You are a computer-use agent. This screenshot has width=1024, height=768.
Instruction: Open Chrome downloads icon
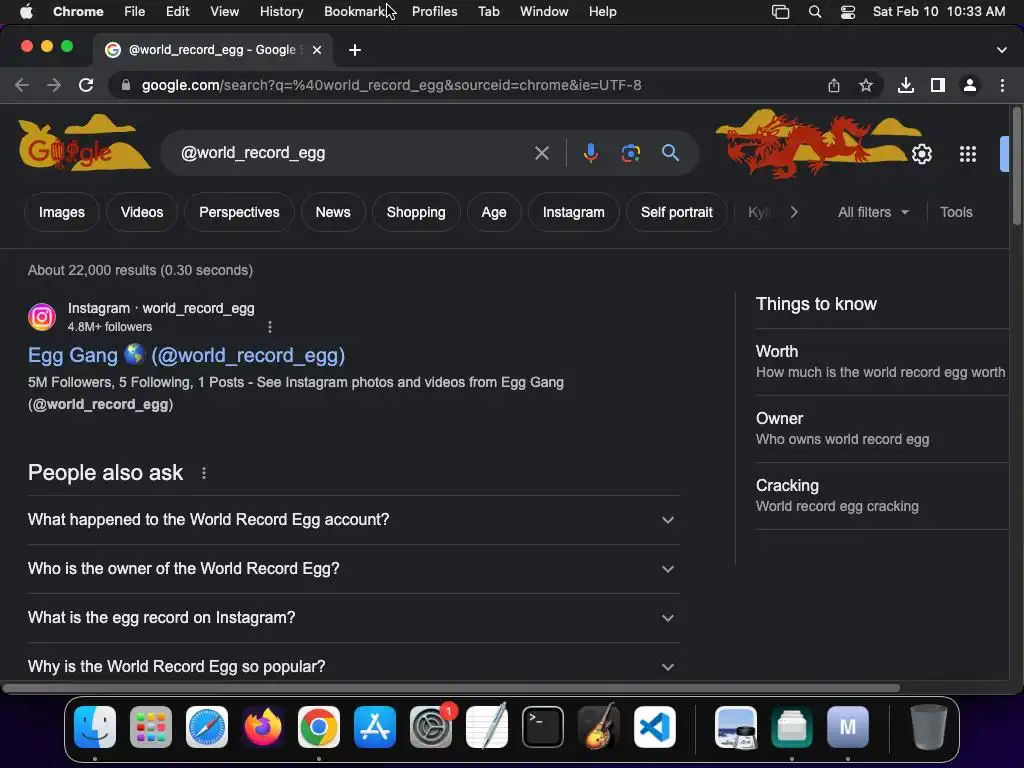click(906, 85)
